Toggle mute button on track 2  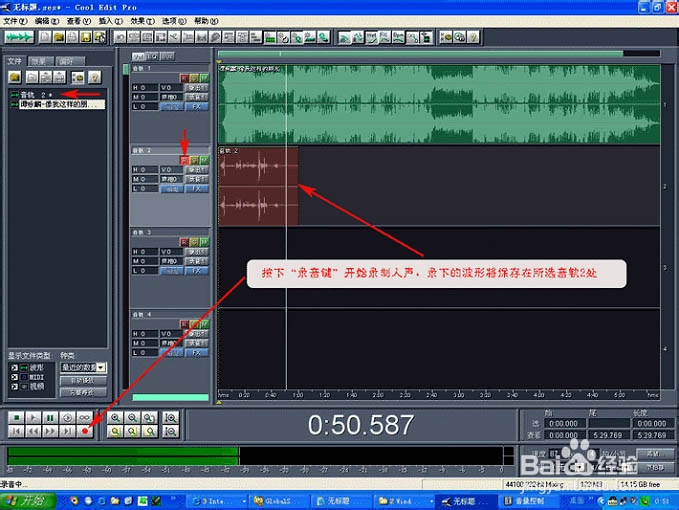(204, 160)
